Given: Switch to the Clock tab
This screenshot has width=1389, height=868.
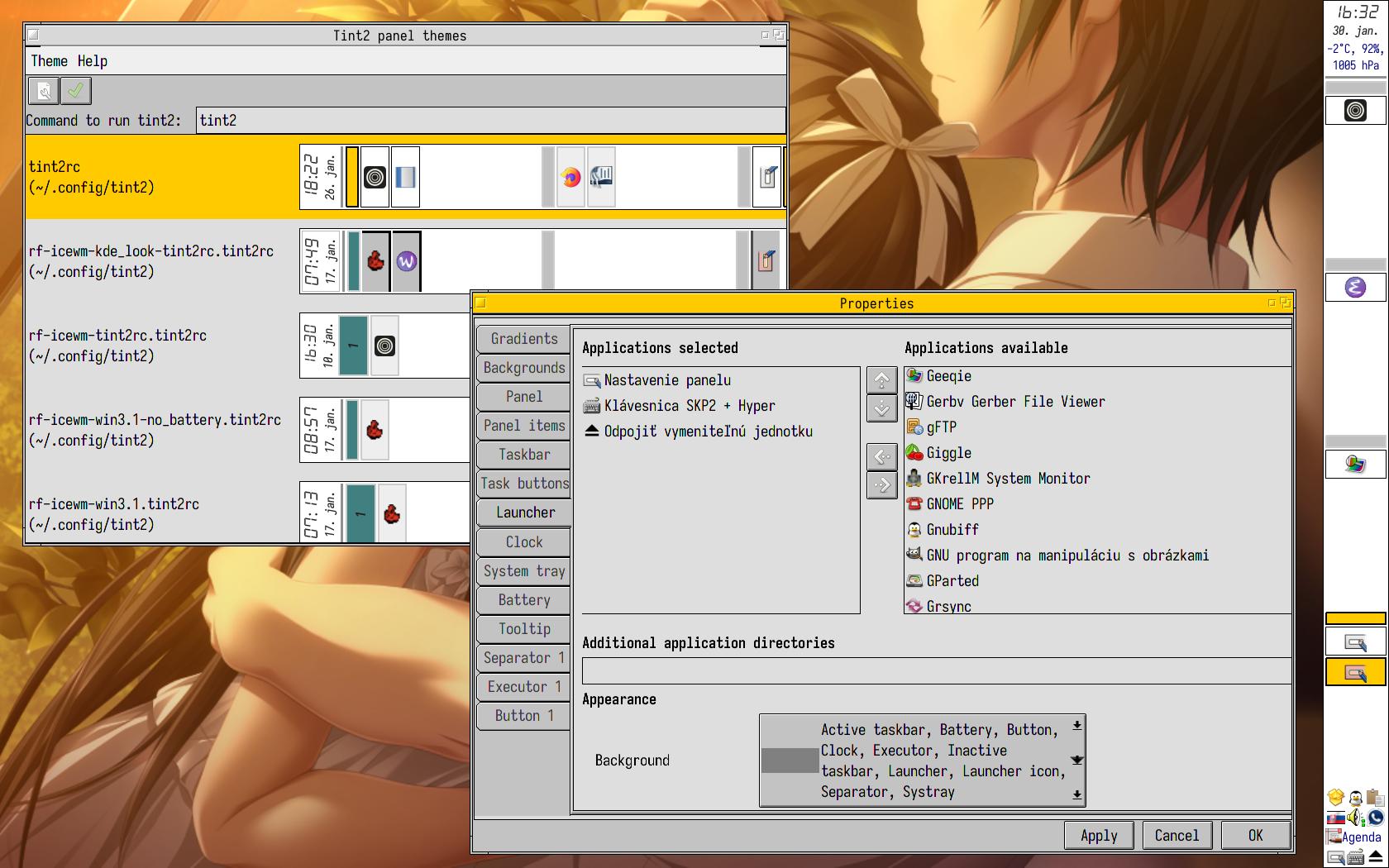Looking at the screenshot, I should point(524,542).
